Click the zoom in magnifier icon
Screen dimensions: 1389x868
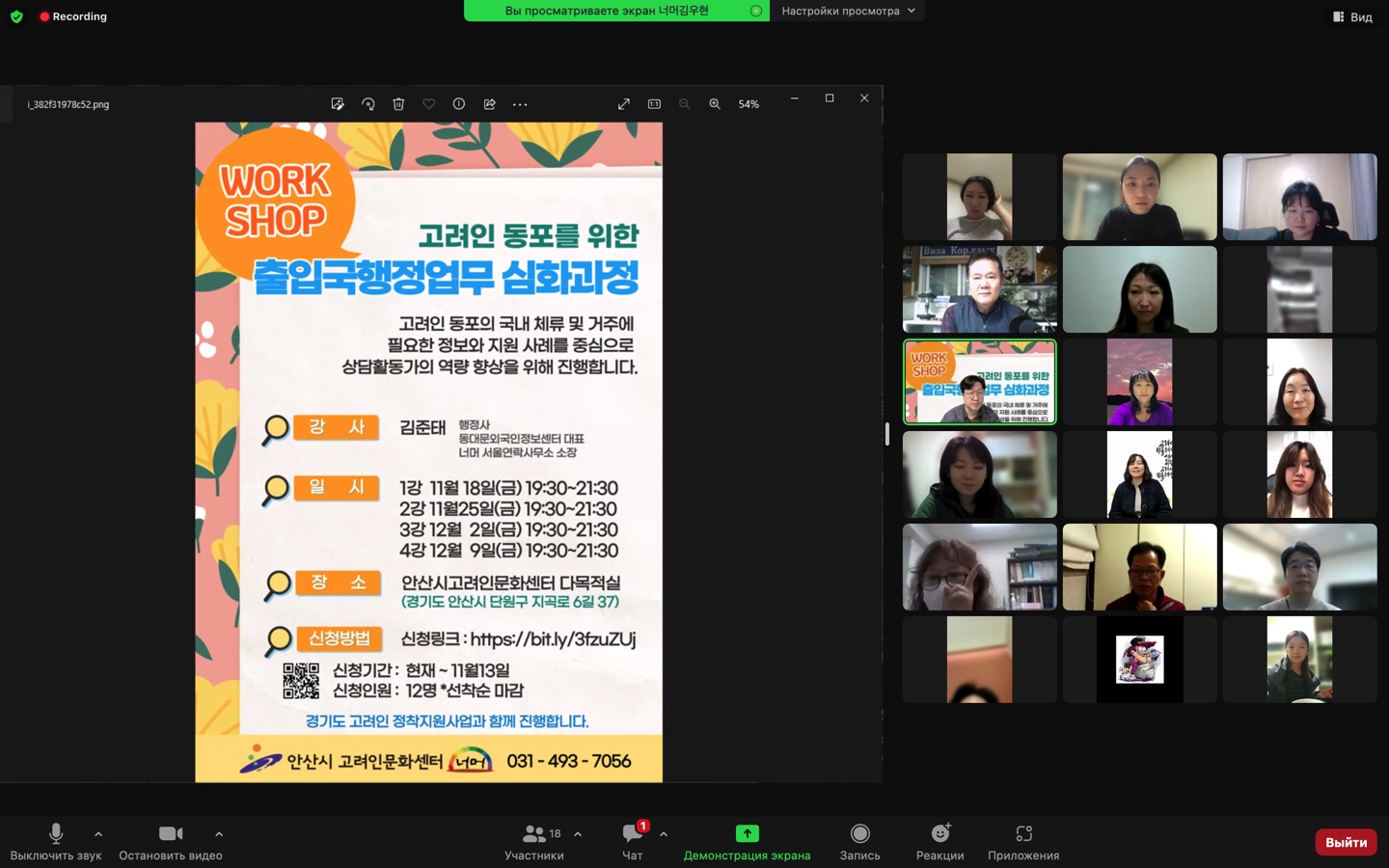click(x=715, y=104)
